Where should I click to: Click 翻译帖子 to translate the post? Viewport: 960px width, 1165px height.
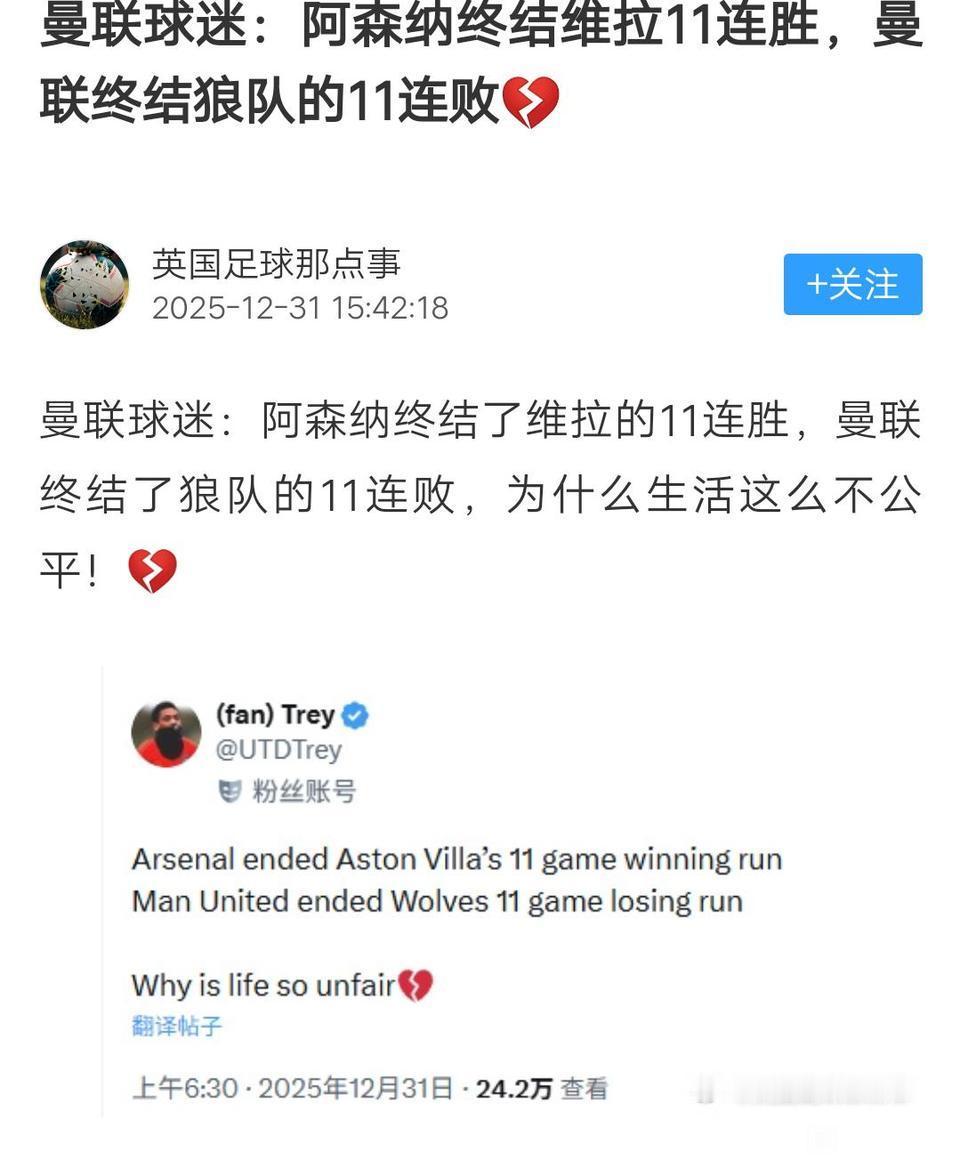coord(177,1026)
